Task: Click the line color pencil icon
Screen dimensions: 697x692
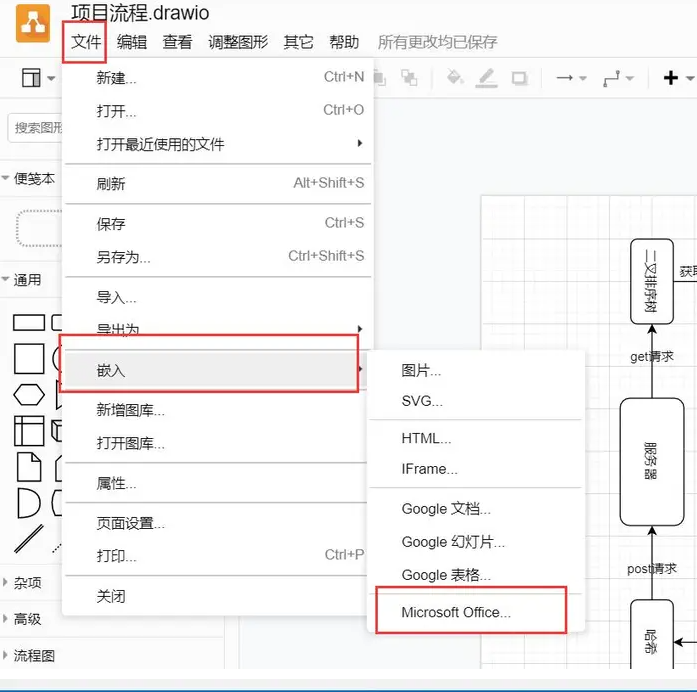Action: 486,78
